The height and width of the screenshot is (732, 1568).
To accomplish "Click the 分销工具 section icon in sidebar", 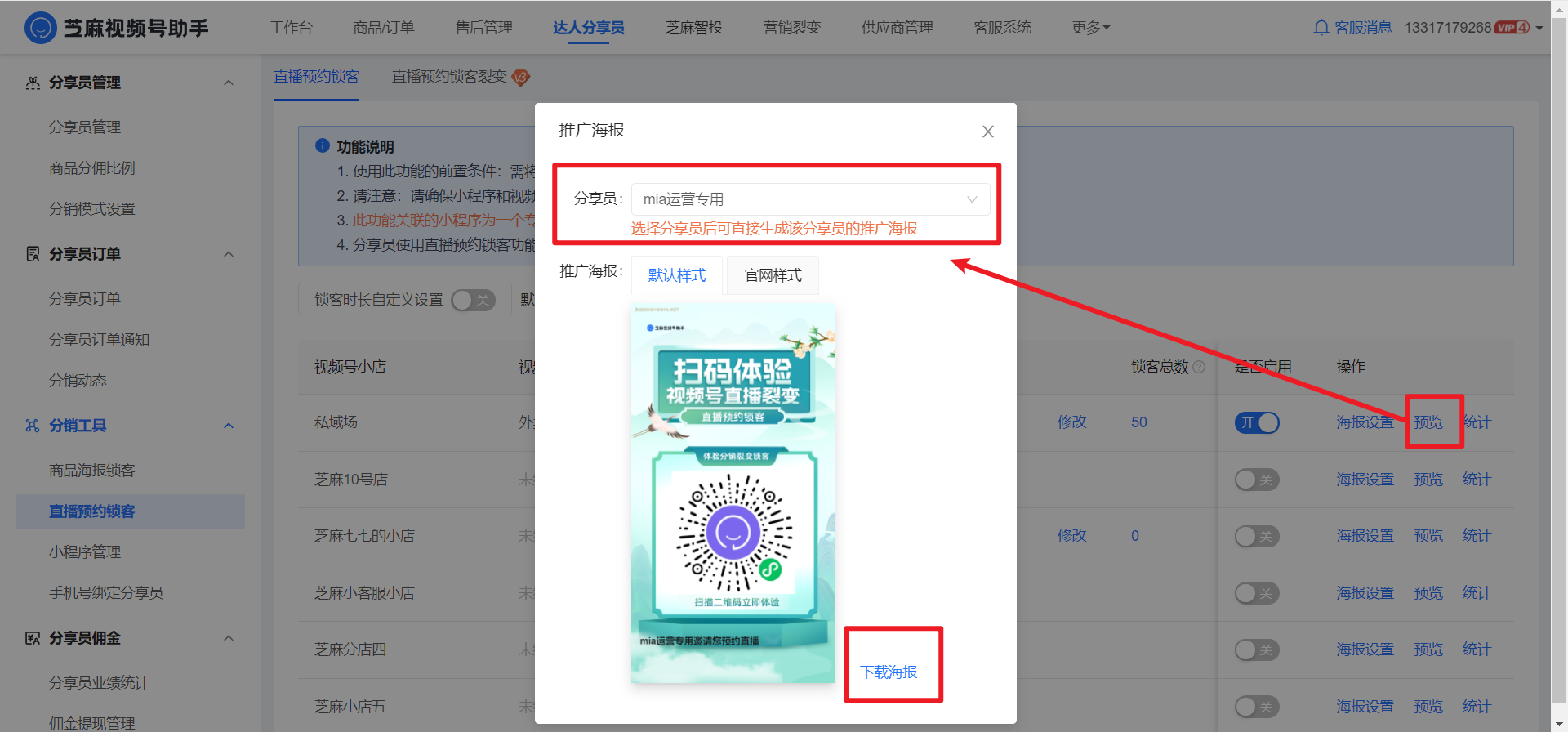I will coord(33,426).
